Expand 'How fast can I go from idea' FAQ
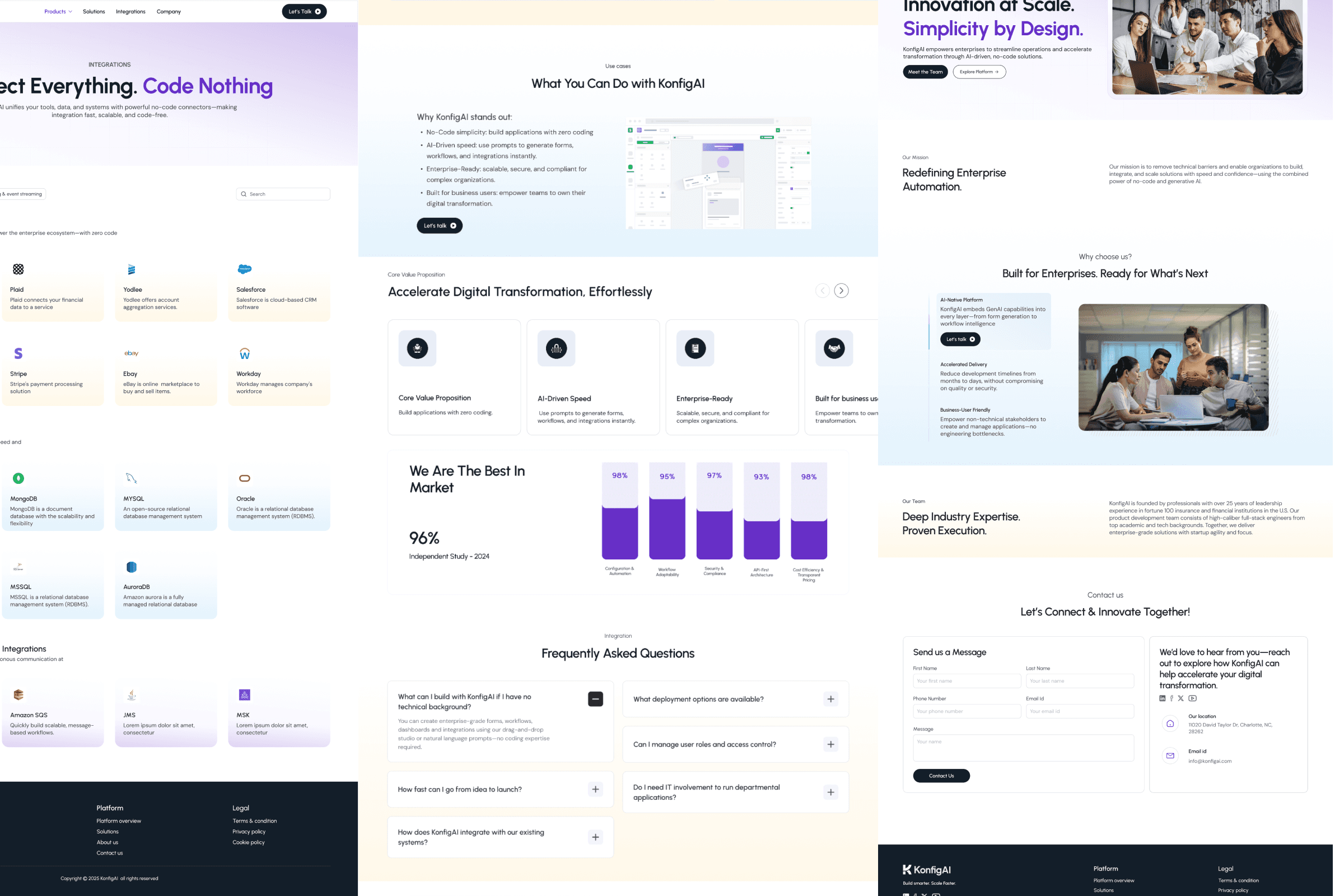Screen dimensions: 1344x896 click(x=595, y=789)
